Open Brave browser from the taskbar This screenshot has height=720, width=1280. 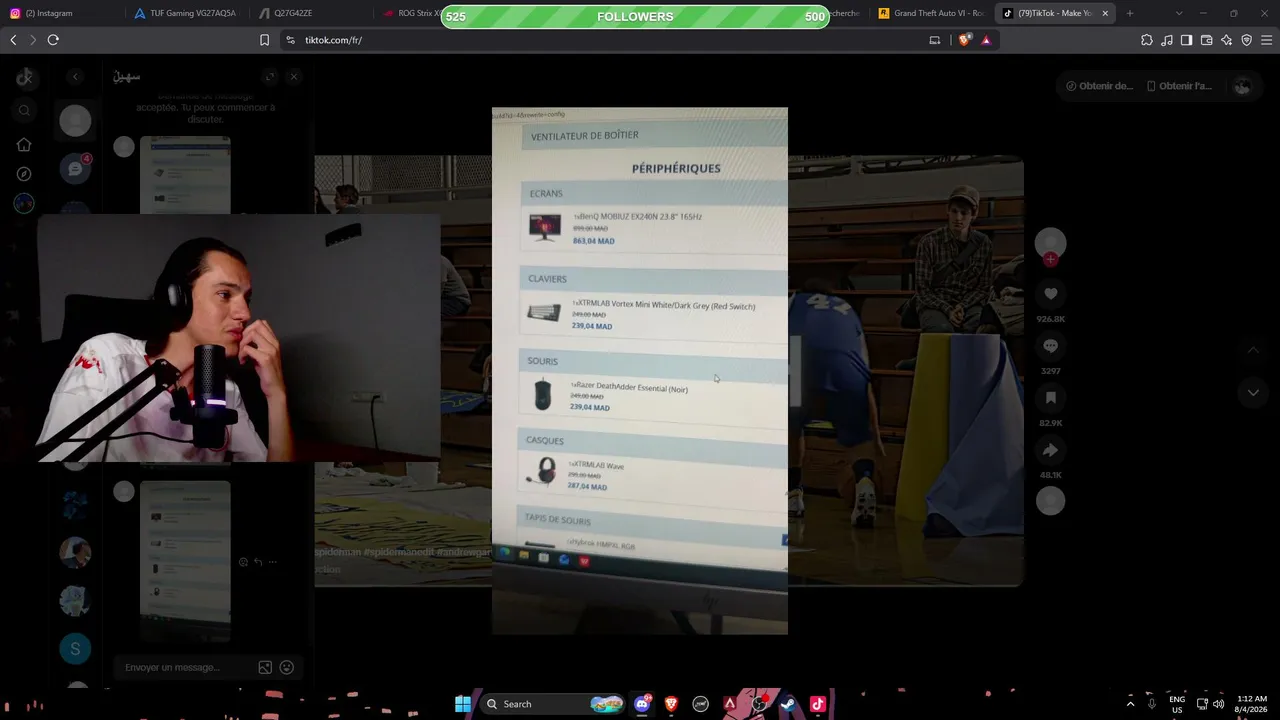[671, 704]
